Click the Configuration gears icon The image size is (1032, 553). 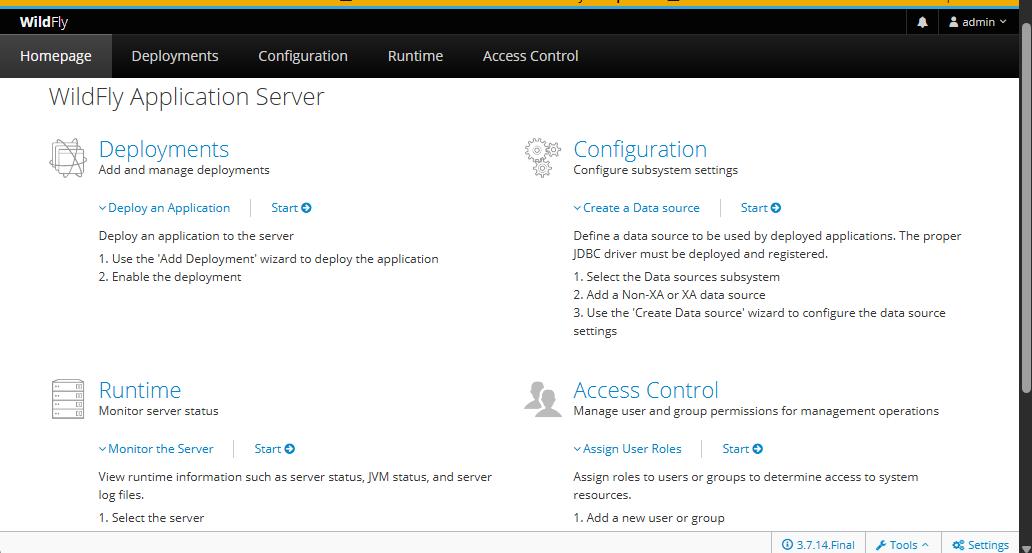(x=542, y=158)
